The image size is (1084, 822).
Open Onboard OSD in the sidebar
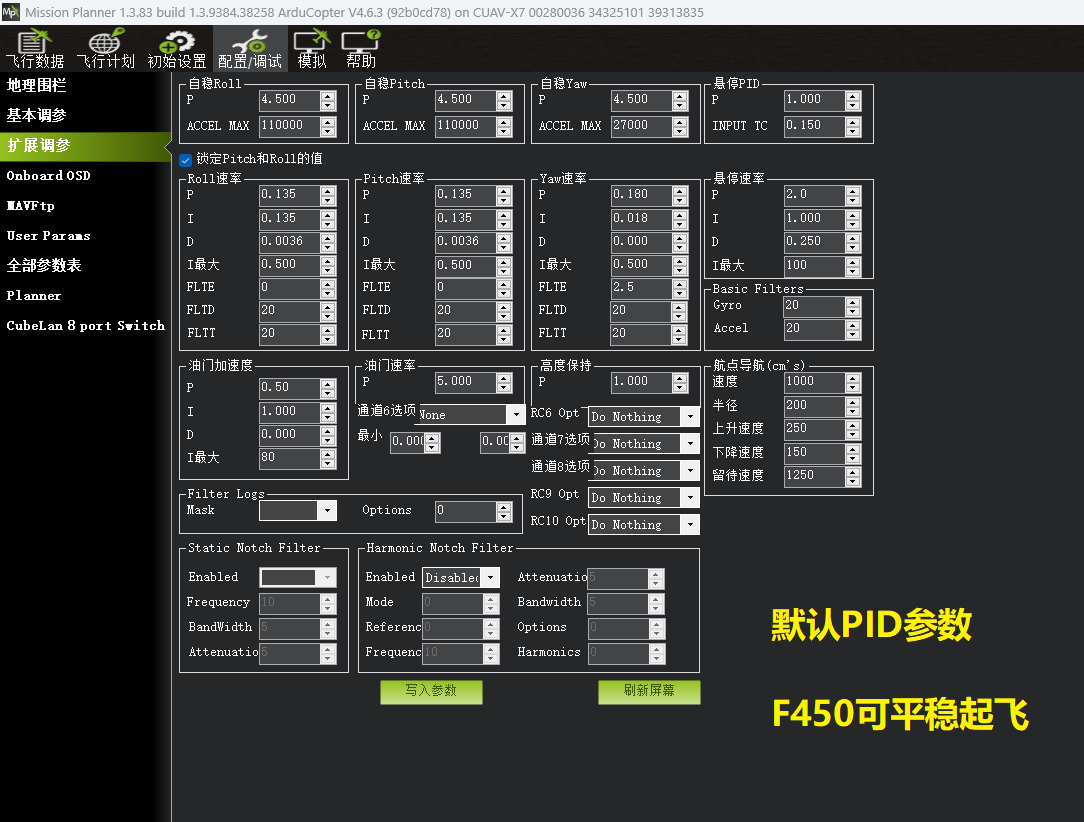pos(48,176)
